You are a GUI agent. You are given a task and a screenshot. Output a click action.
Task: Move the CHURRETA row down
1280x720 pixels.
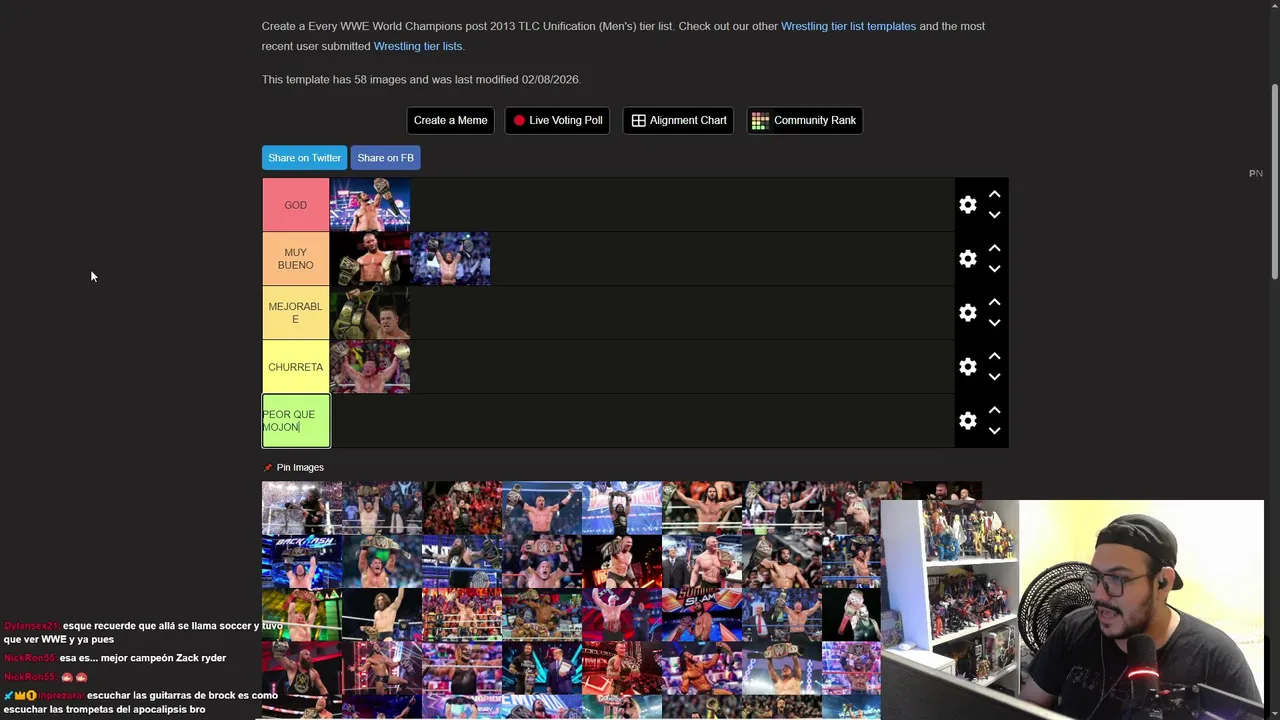(x=994, y=377)
